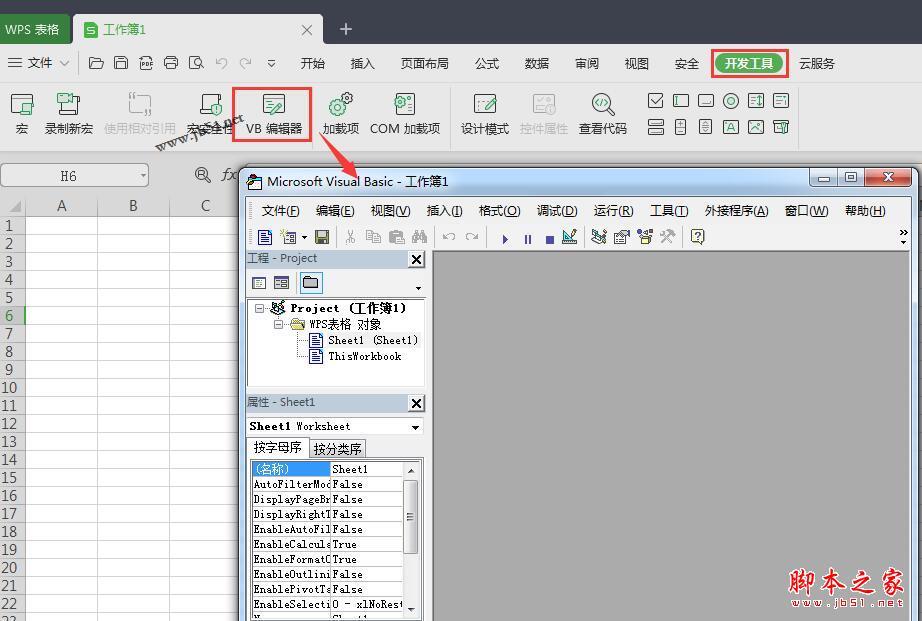
Task: Toggle VB Design Mode triangle-ruler icon
Action: pos(570,237)
